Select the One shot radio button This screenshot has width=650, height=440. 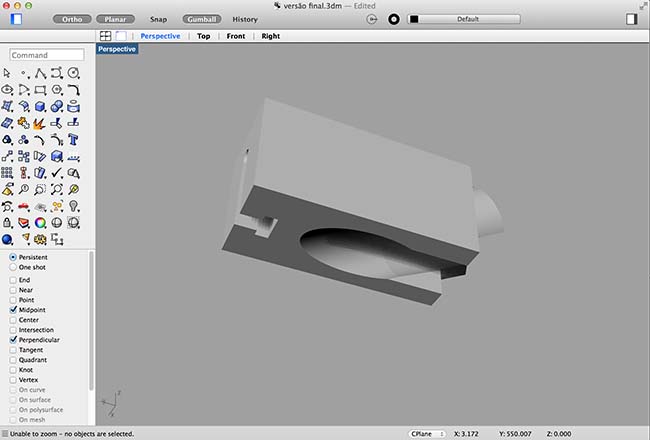(13, 267)
